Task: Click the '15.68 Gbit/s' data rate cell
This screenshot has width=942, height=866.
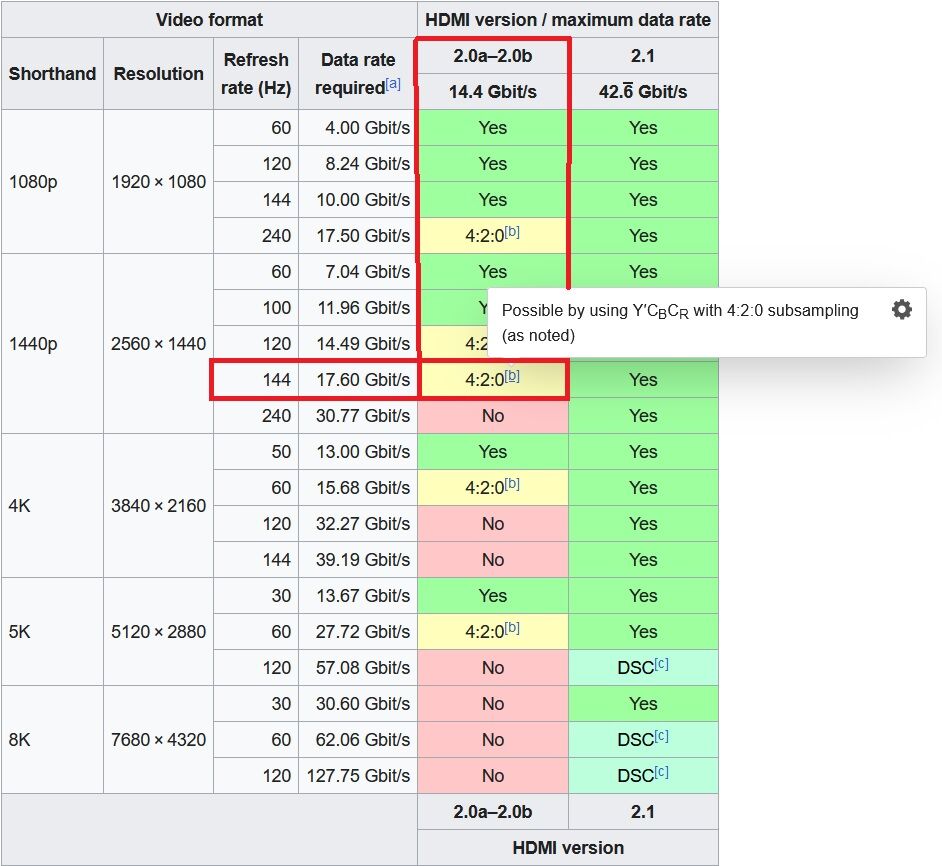Action: click(x=358, y=487)
